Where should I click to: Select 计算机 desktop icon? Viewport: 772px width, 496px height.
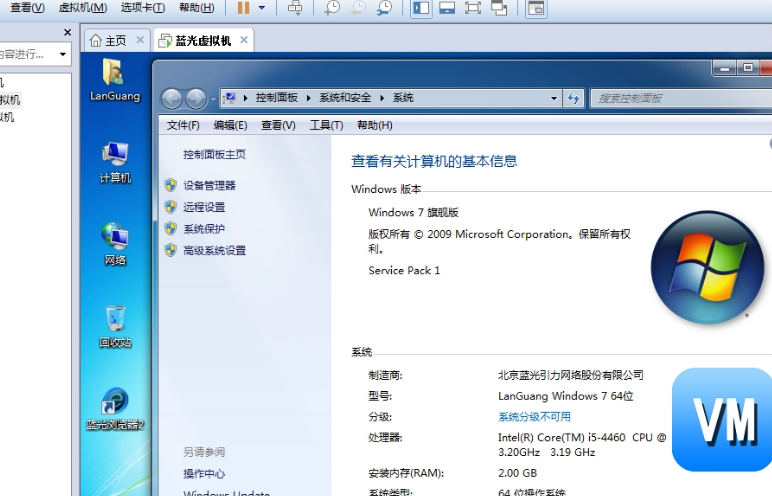click(x=115, y=163)
